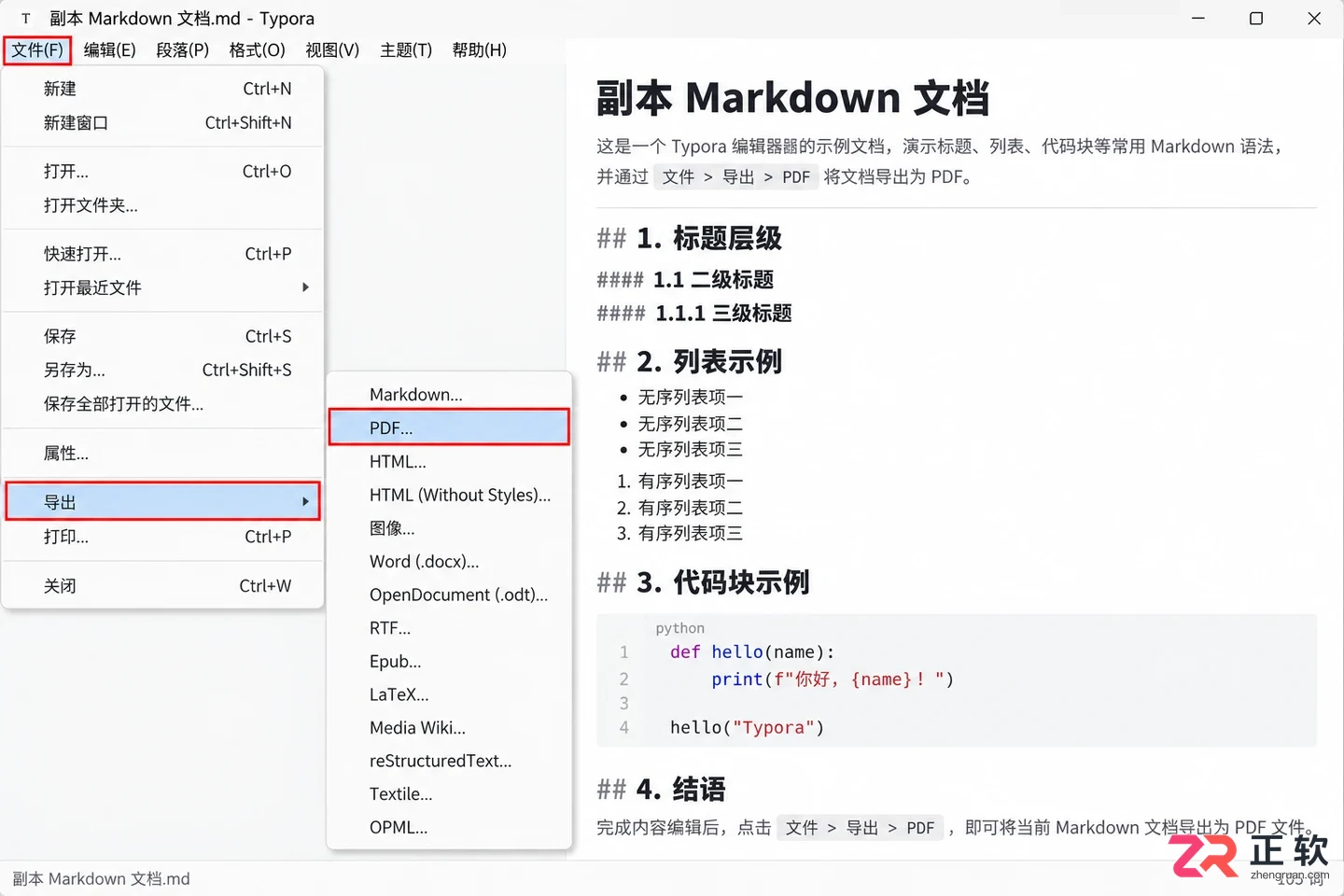The height and width of the screenshot is (896, 1344).
Task: Click heading 3. 代码块示例
Action: pos(723,582)
